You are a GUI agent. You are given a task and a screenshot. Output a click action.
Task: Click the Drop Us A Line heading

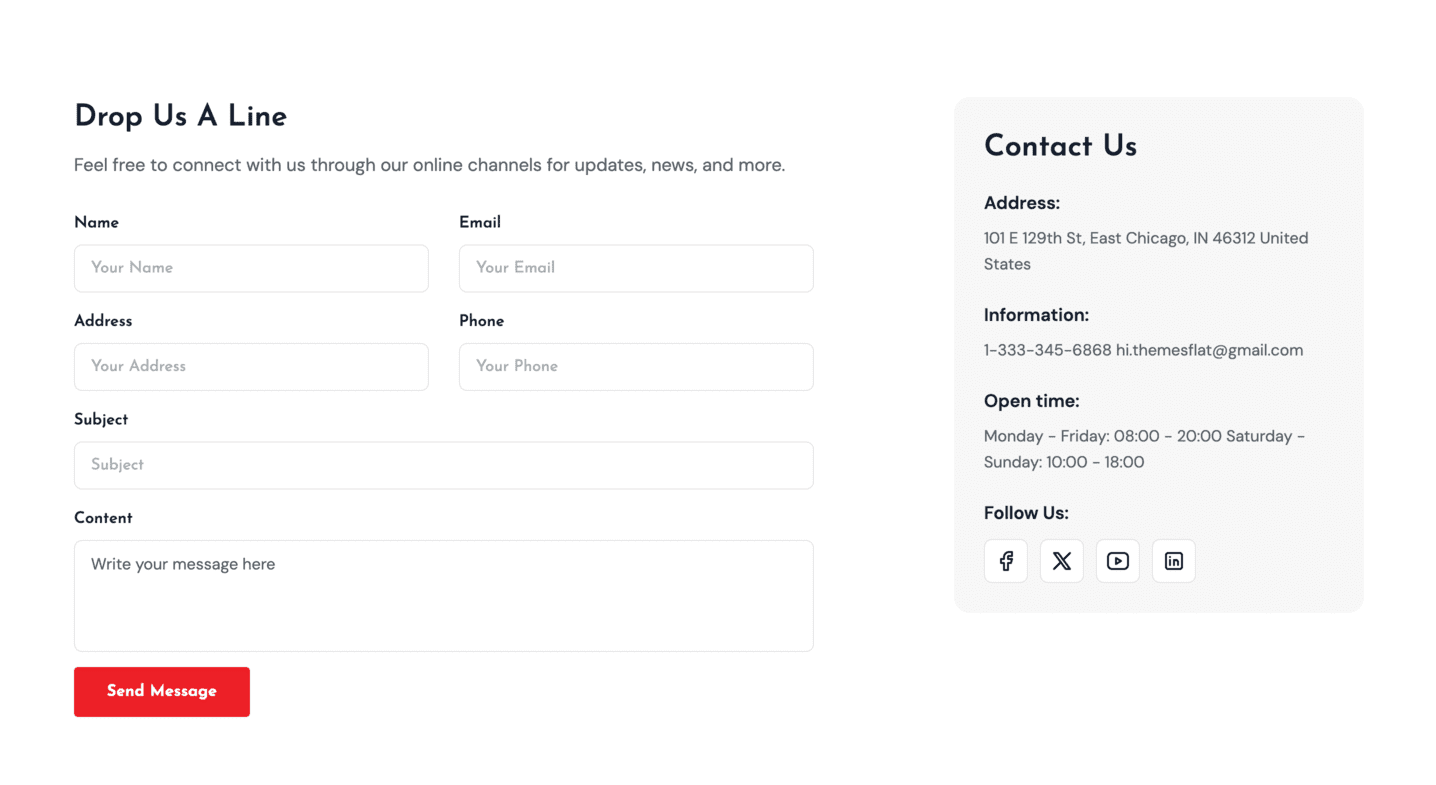pos(180,116)
